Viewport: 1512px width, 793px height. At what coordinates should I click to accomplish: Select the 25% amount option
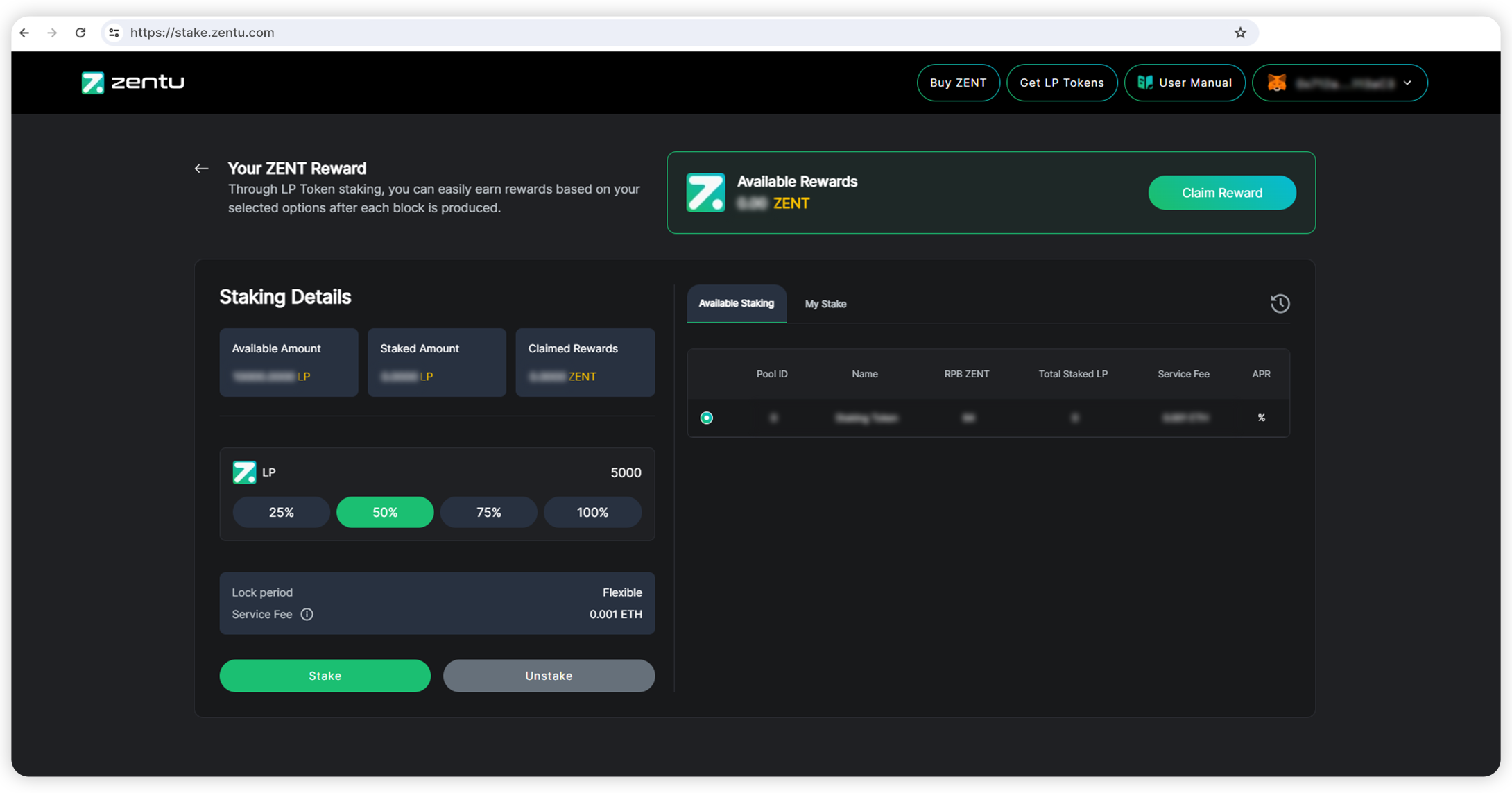(281, 512)
